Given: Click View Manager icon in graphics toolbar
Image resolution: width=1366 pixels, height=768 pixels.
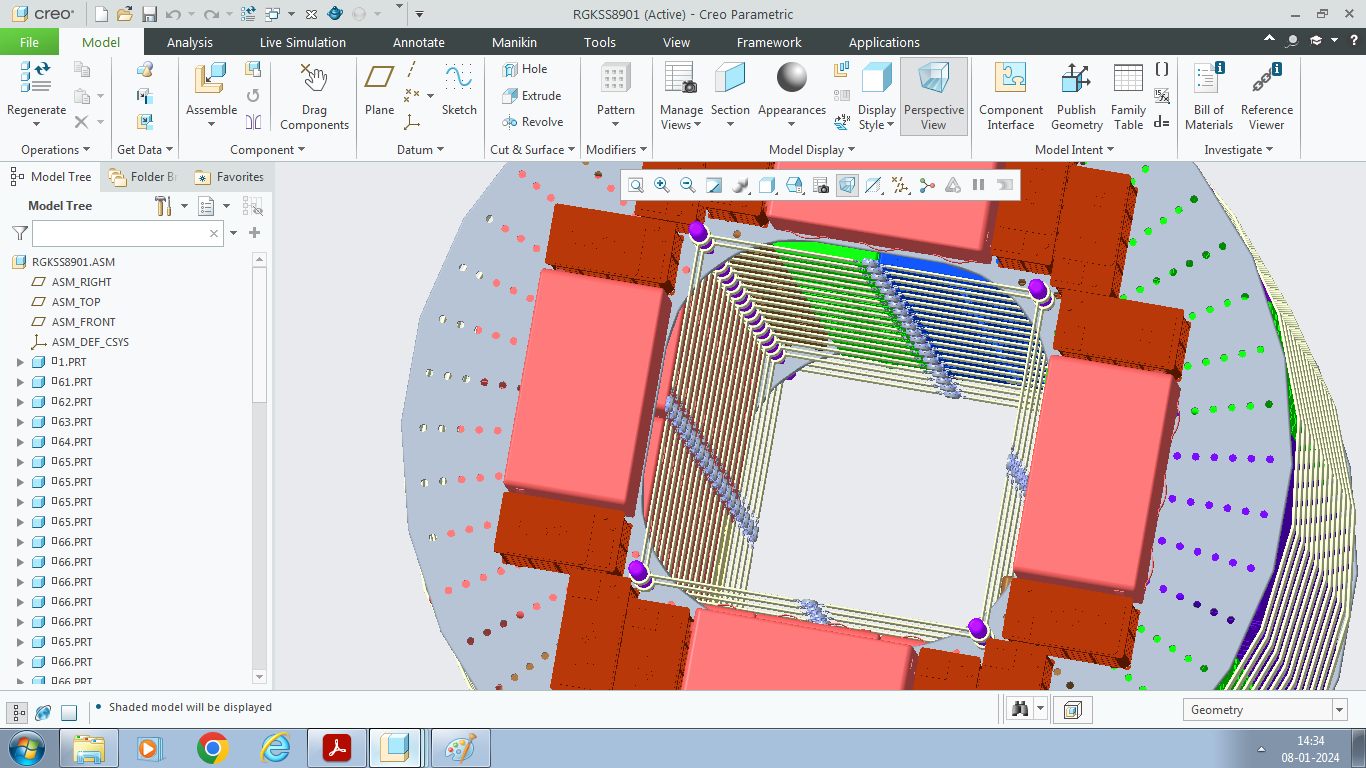Looking at the screenshot, I should point(820,185).
